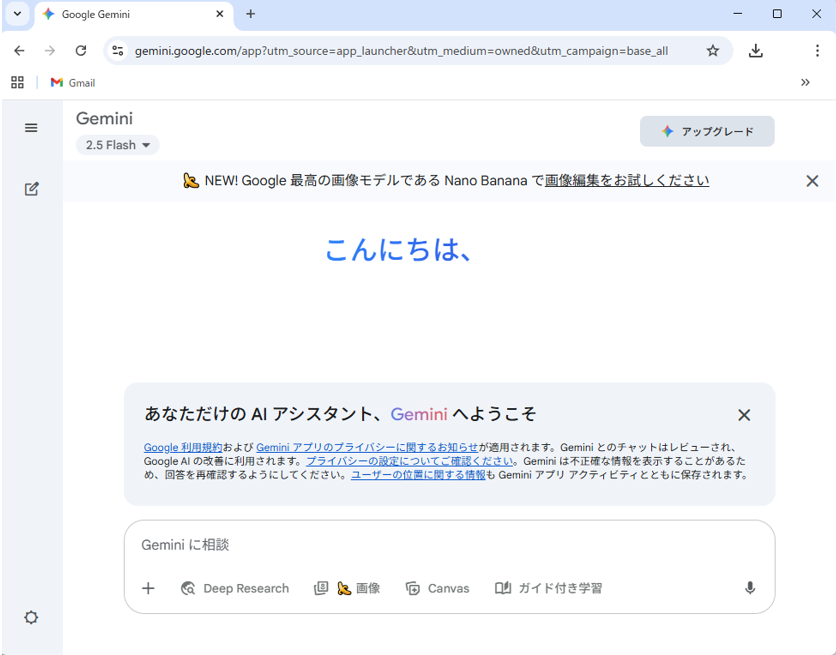This screenshot has height=655, width=836.
Task: Expand the hidden bookmarks chevron
Action: (x=805, y=83)
